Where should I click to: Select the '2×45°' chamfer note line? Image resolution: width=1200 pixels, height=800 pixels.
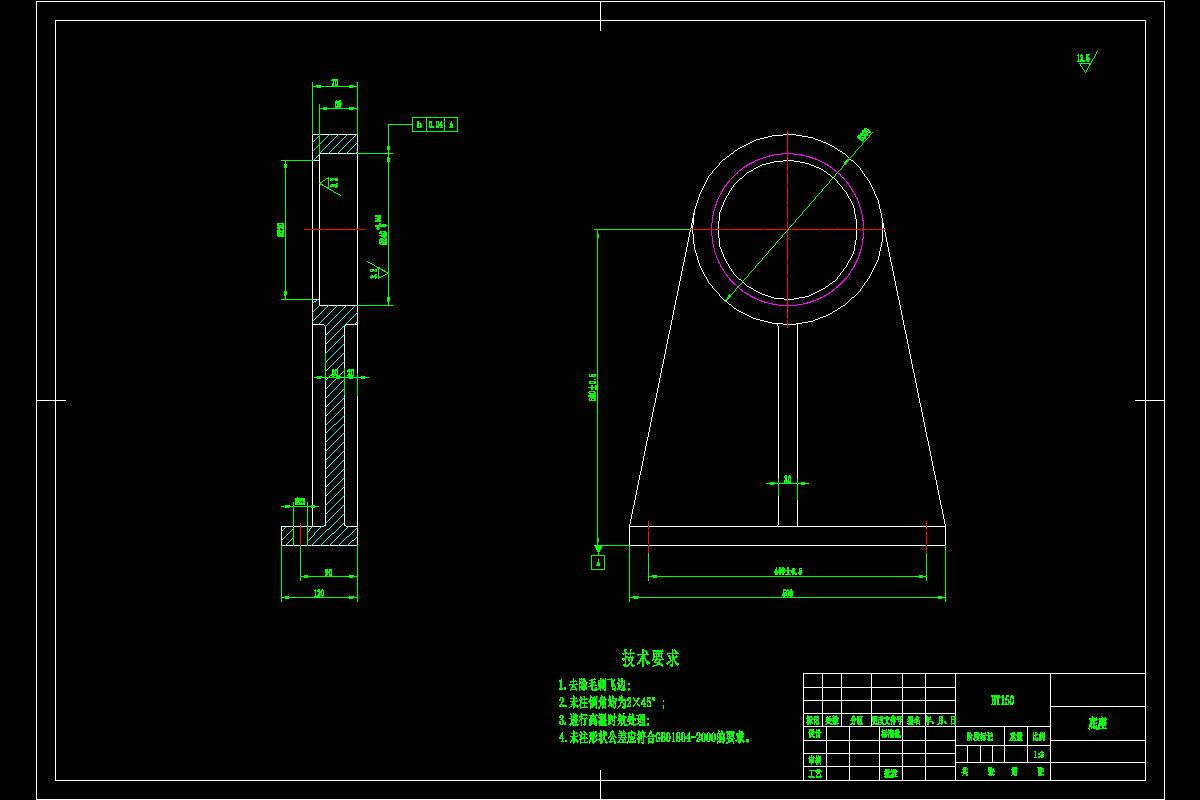[x=612, y=702]
